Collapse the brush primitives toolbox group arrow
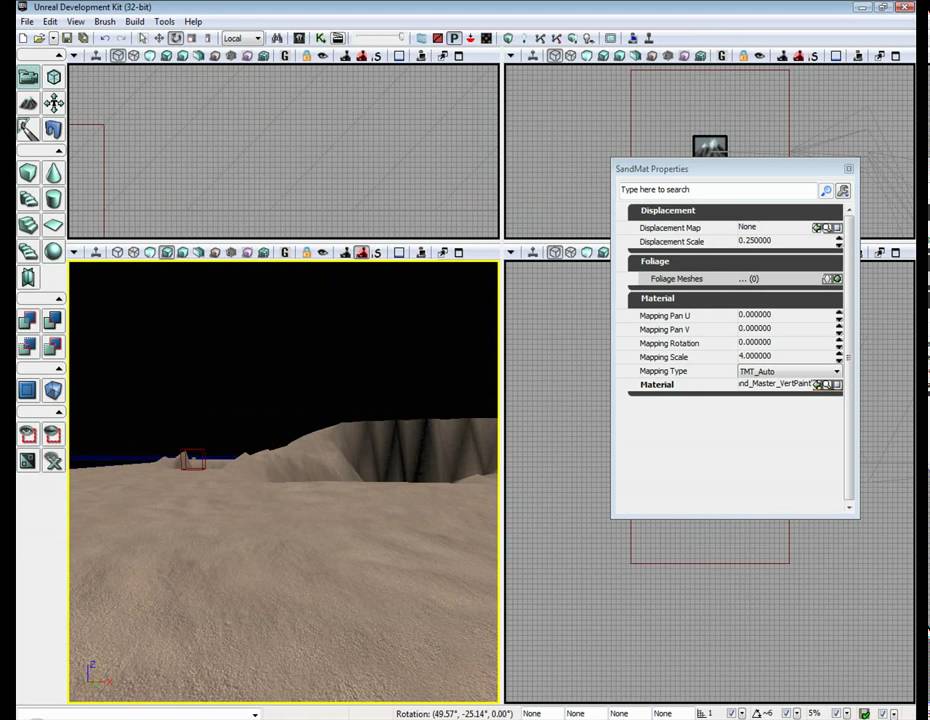 tap(59, 151)
